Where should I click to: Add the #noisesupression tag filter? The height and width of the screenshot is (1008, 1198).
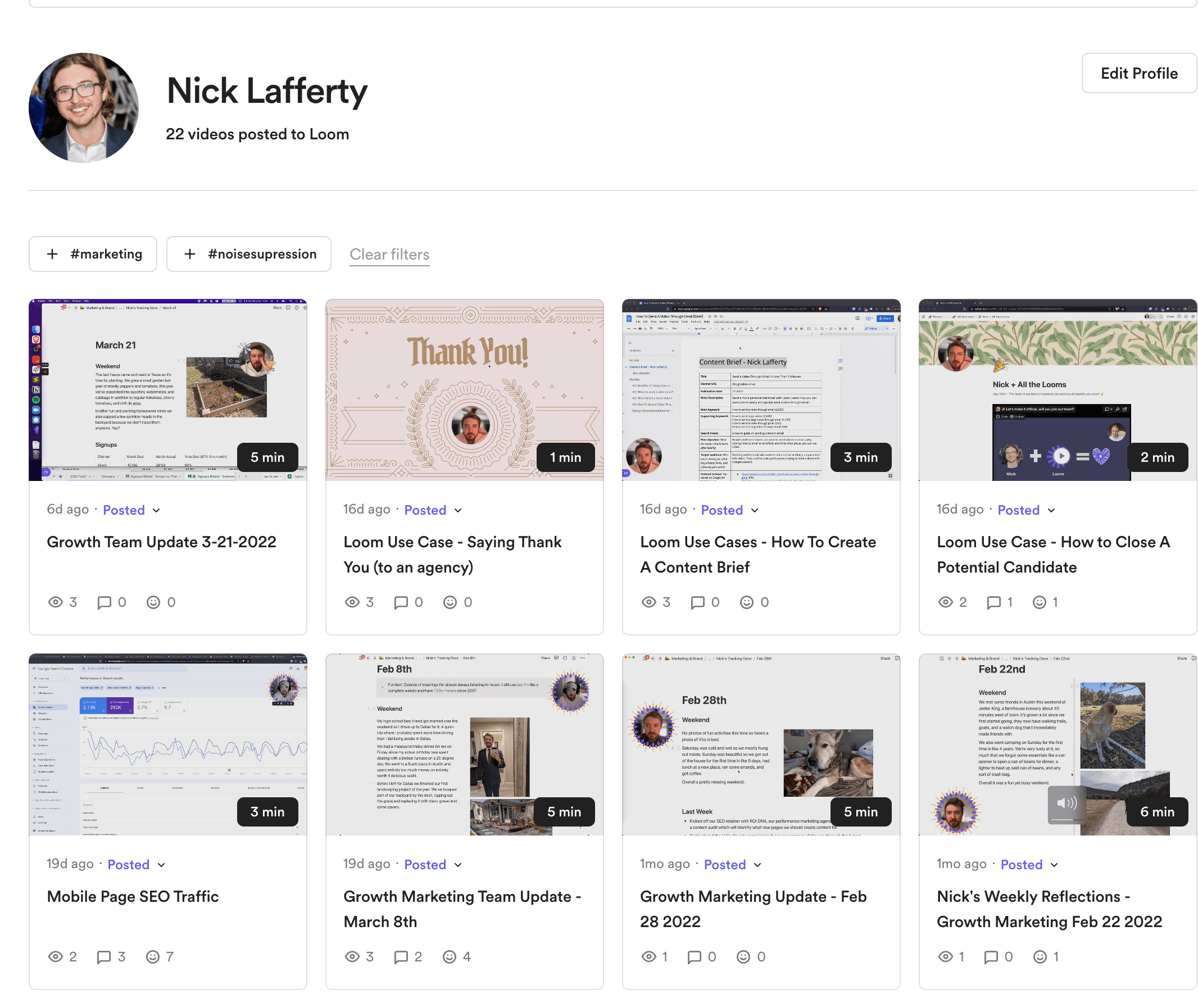point(249,255)
